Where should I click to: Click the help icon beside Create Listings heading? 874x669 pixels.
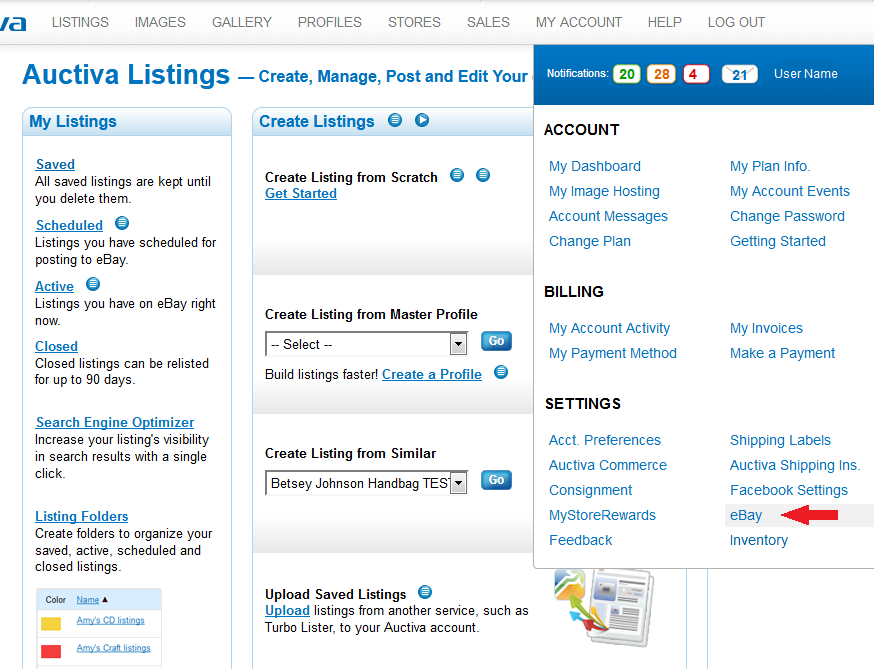(x=395, y=120)
